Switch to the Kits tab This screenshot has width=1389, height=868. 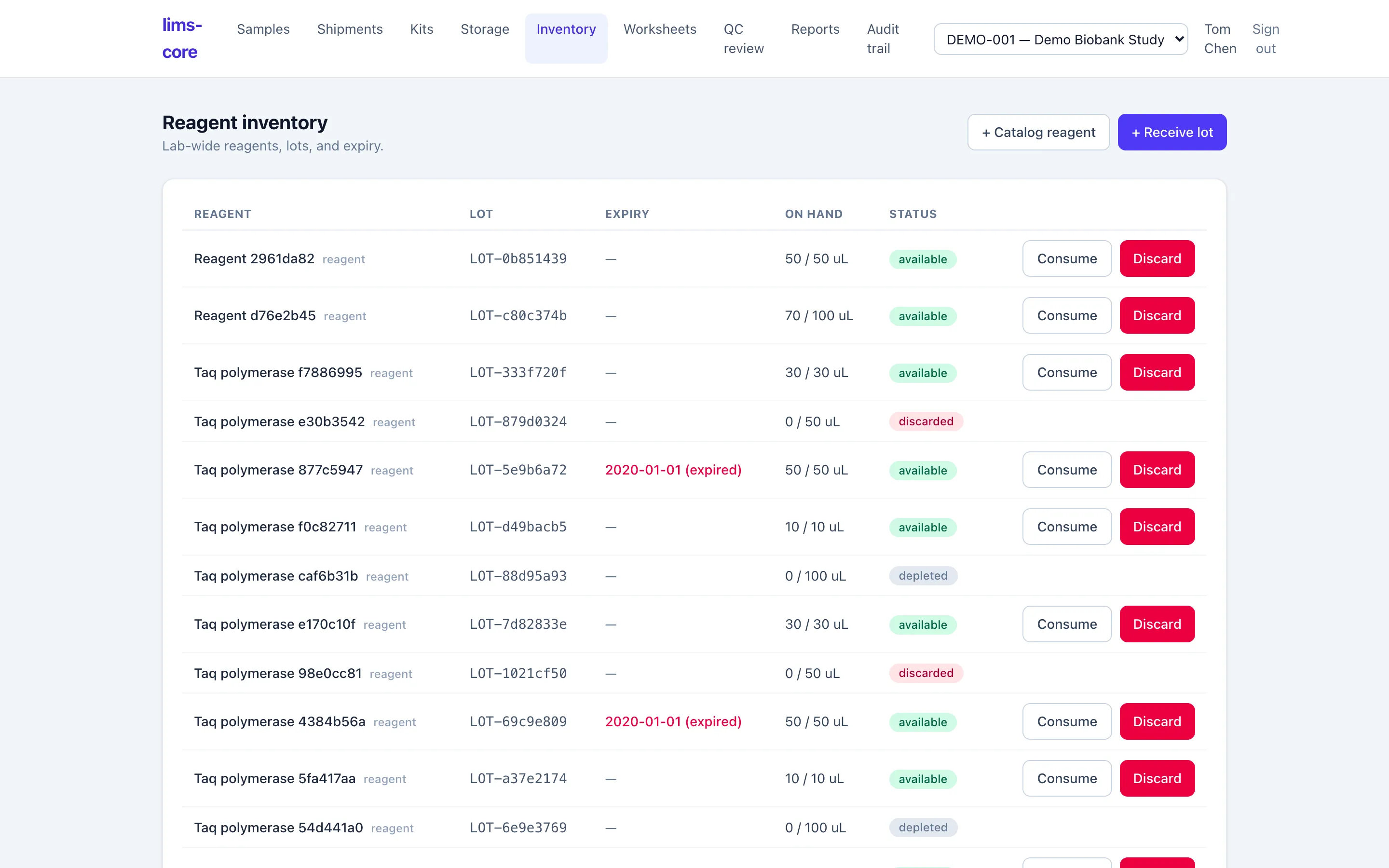(422, 29)
